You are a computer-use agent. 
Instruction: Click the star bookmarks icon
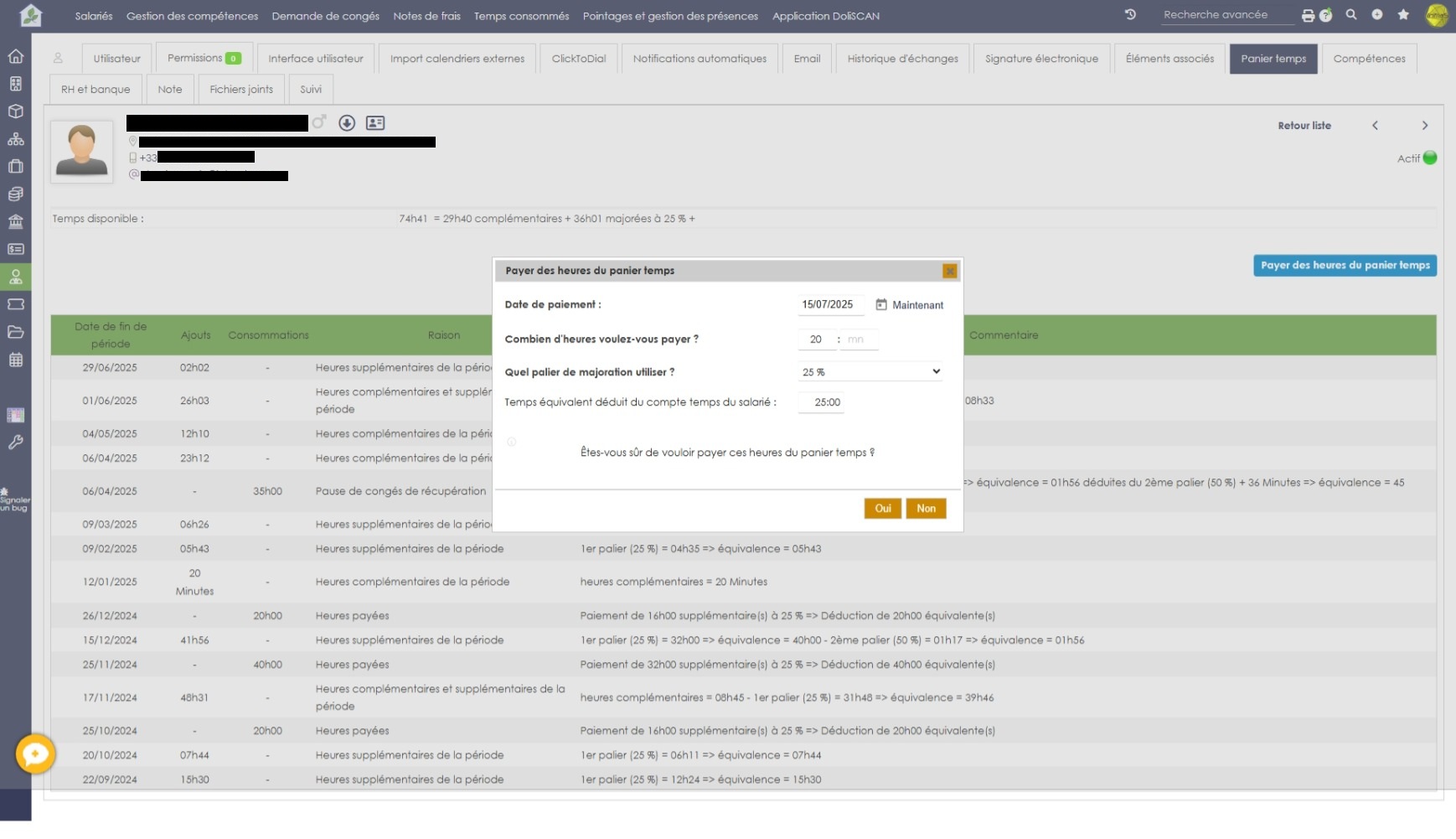(x=1403, y=15)
